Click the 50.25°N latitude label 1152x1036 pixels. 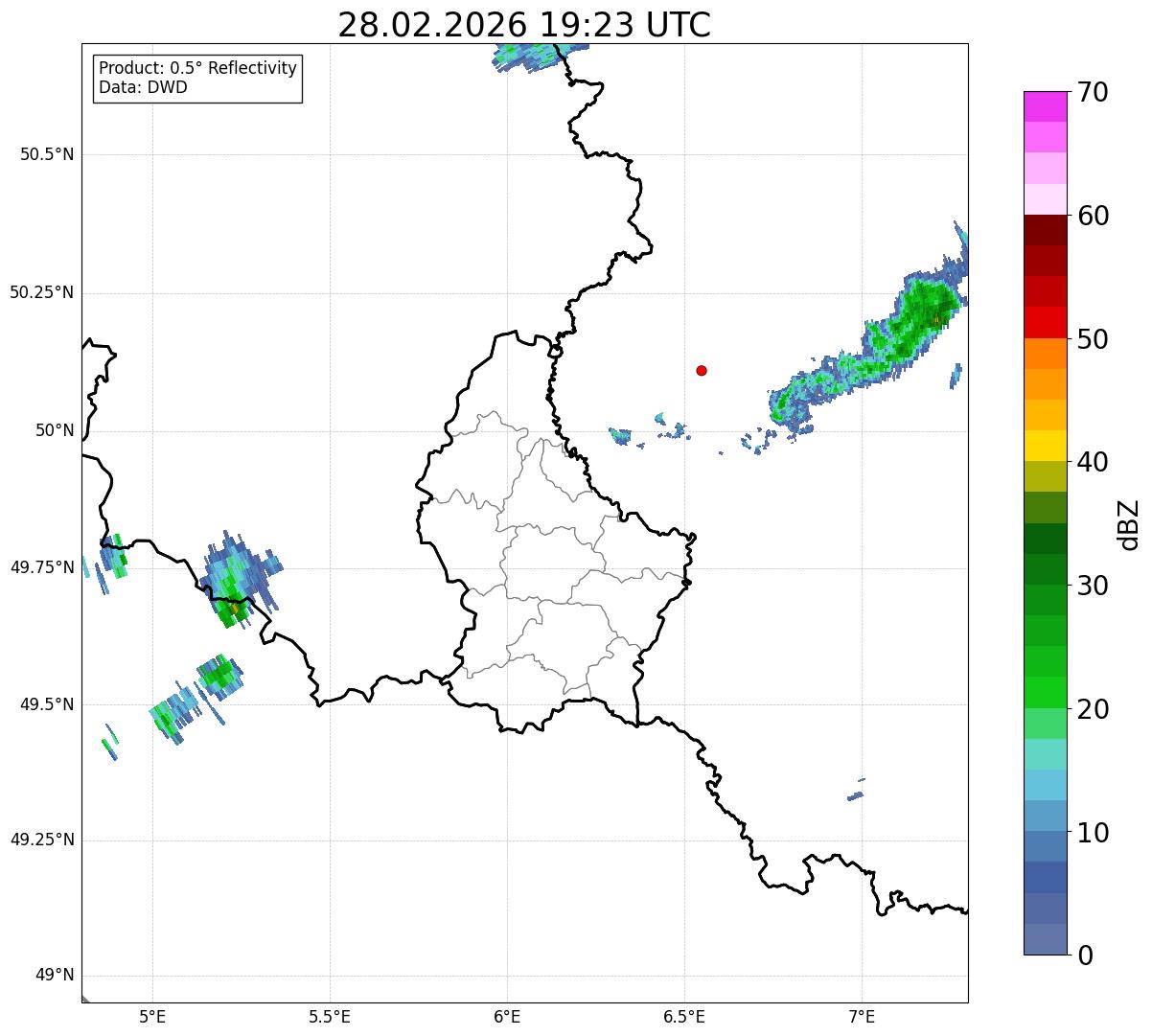coord(41,292)
